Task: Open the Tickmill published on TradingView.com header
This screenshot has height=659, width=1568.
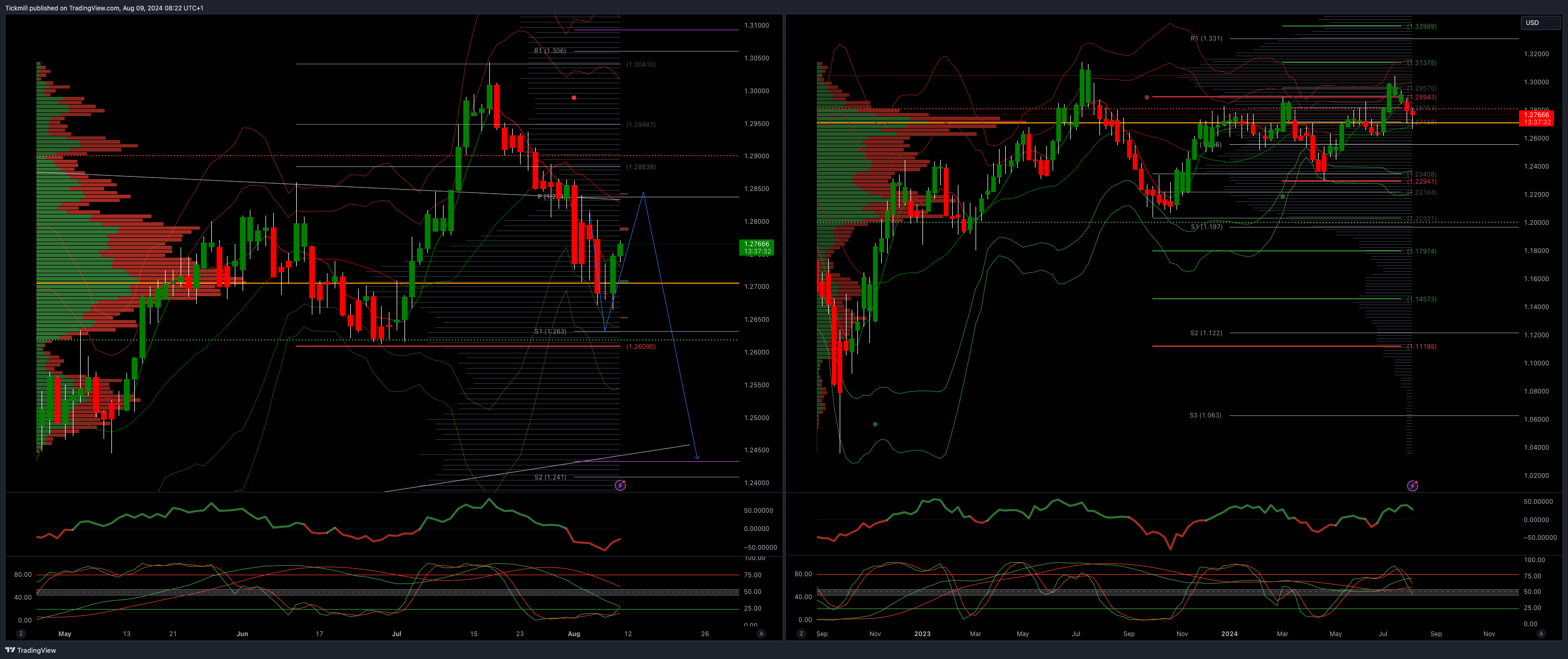Action: 104,8
